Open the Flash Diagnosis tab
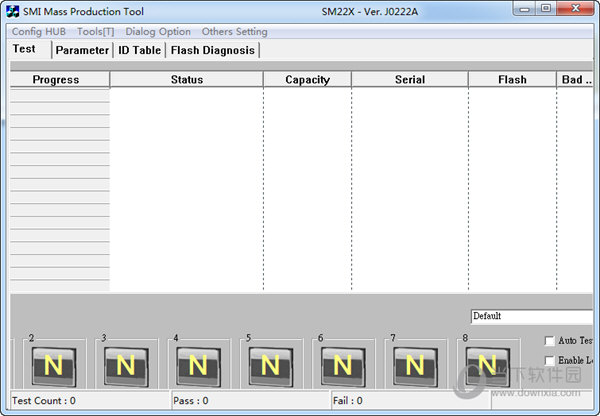 pyautogui.click(x=213, y=50)
